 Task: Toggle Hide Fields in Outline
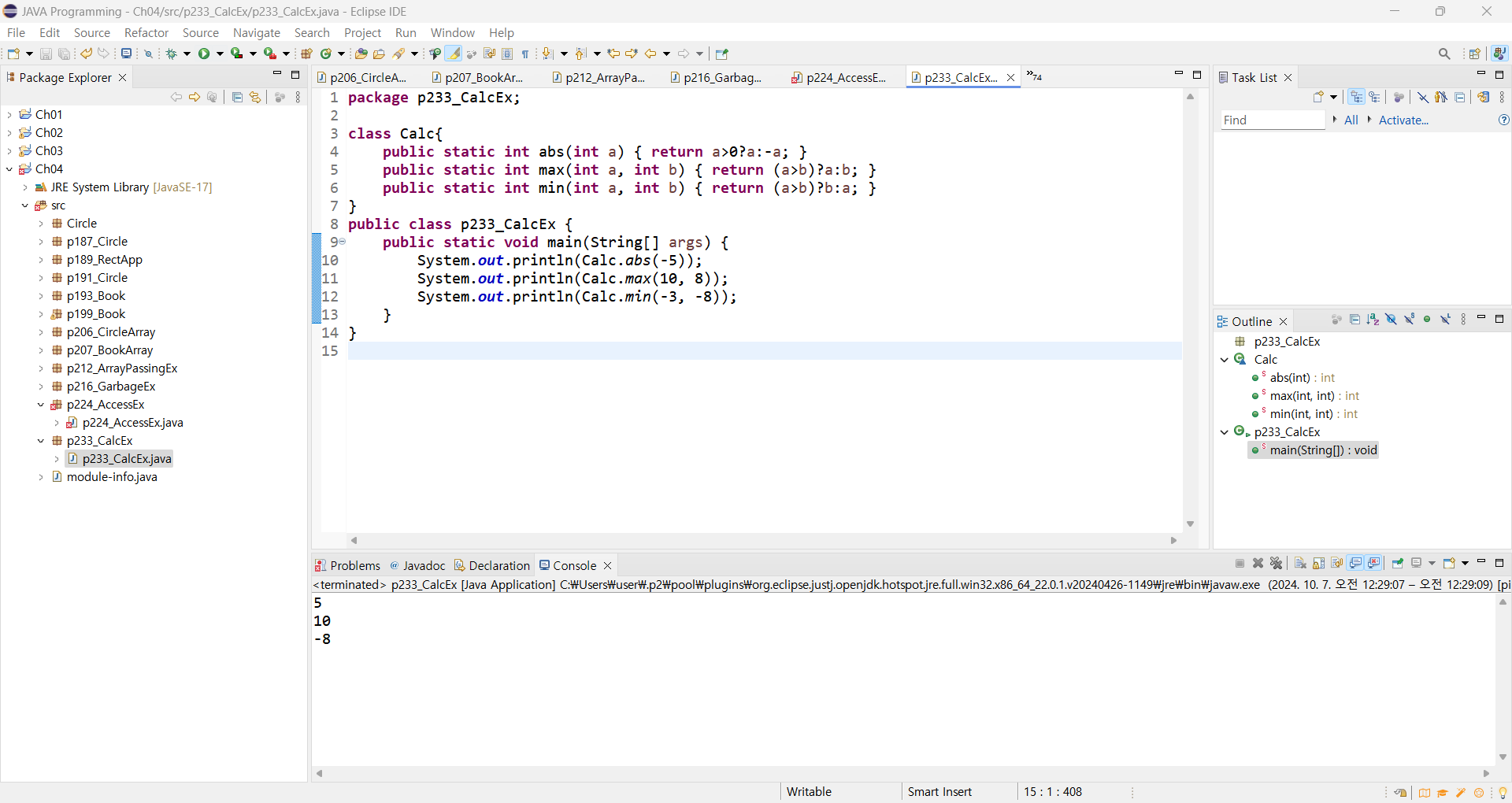pyautogui.click(x=1392, y=320)
